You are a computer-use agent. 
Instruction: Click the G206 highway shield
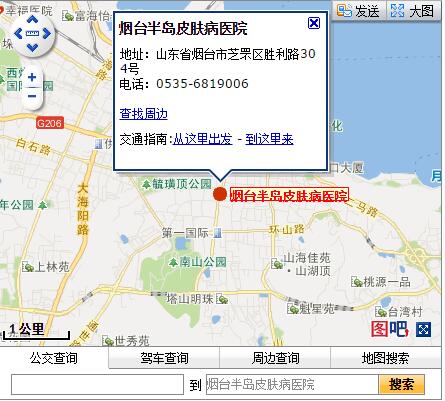[50, 123]
